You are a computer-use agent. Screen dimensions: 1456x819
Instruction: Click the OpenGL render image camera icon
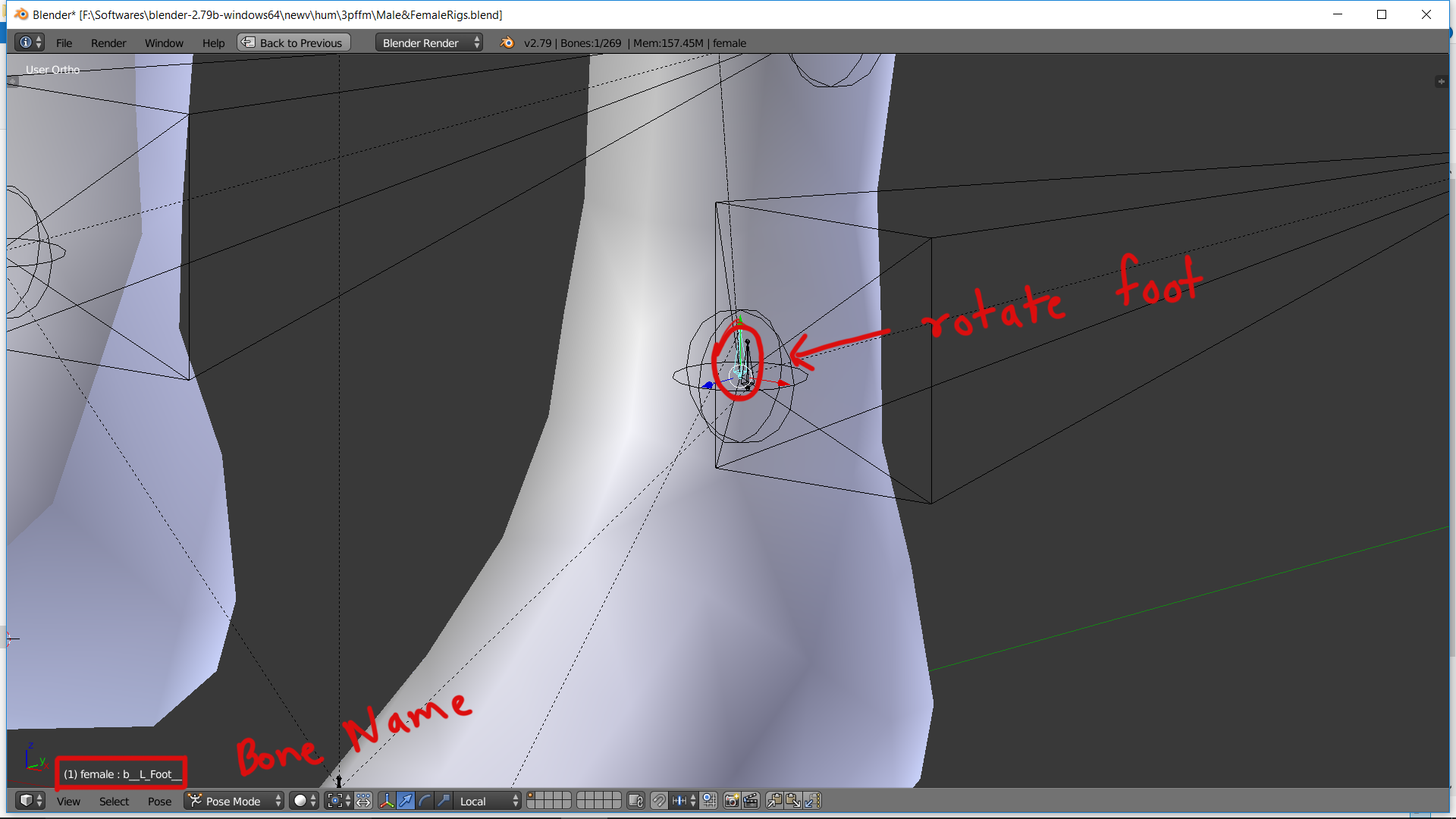point(732,801)
